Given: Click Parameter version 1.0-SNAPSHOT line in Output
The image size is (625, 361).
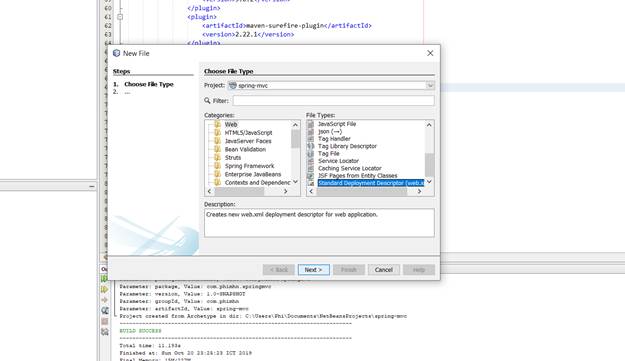Looking at the screenshot, I should pyautogui.click(x=182, y=294).
